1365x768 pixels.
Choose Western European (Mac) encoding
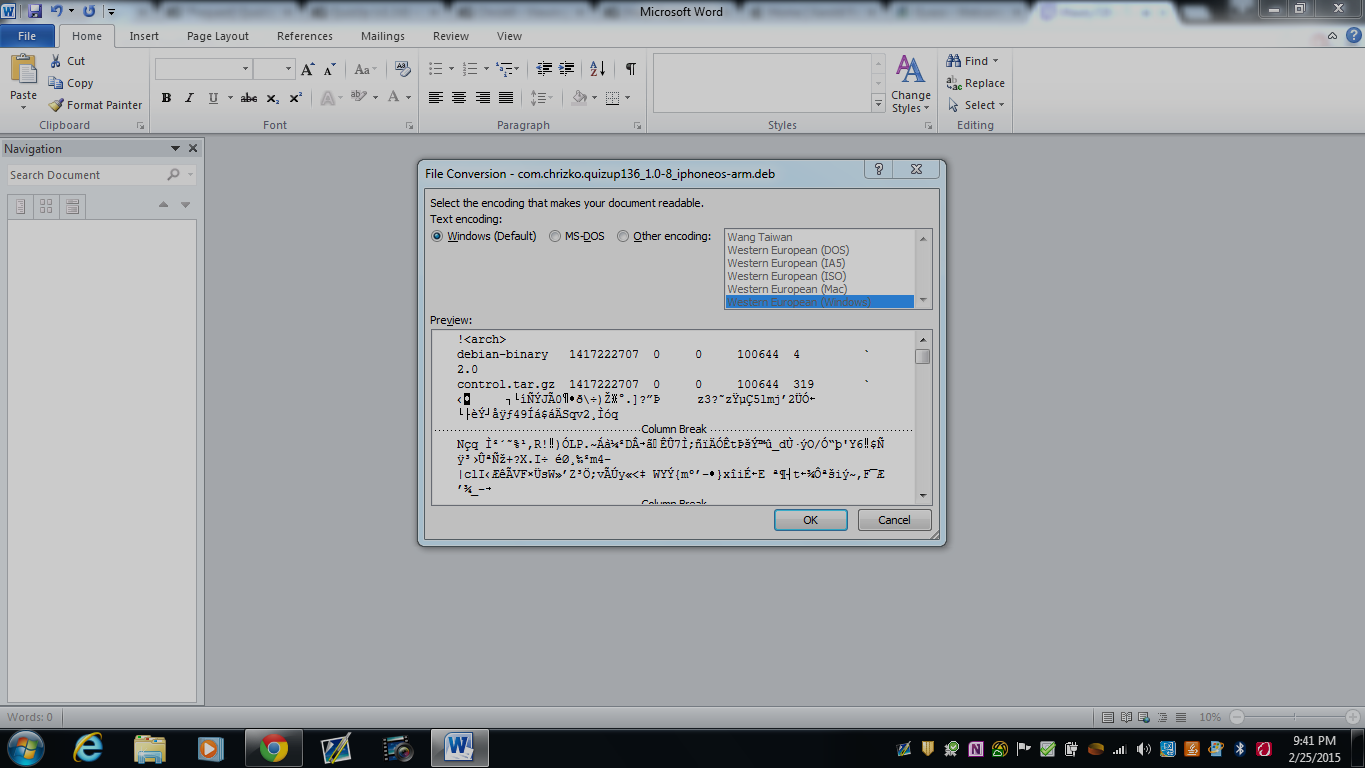click(x=787, y=289)
